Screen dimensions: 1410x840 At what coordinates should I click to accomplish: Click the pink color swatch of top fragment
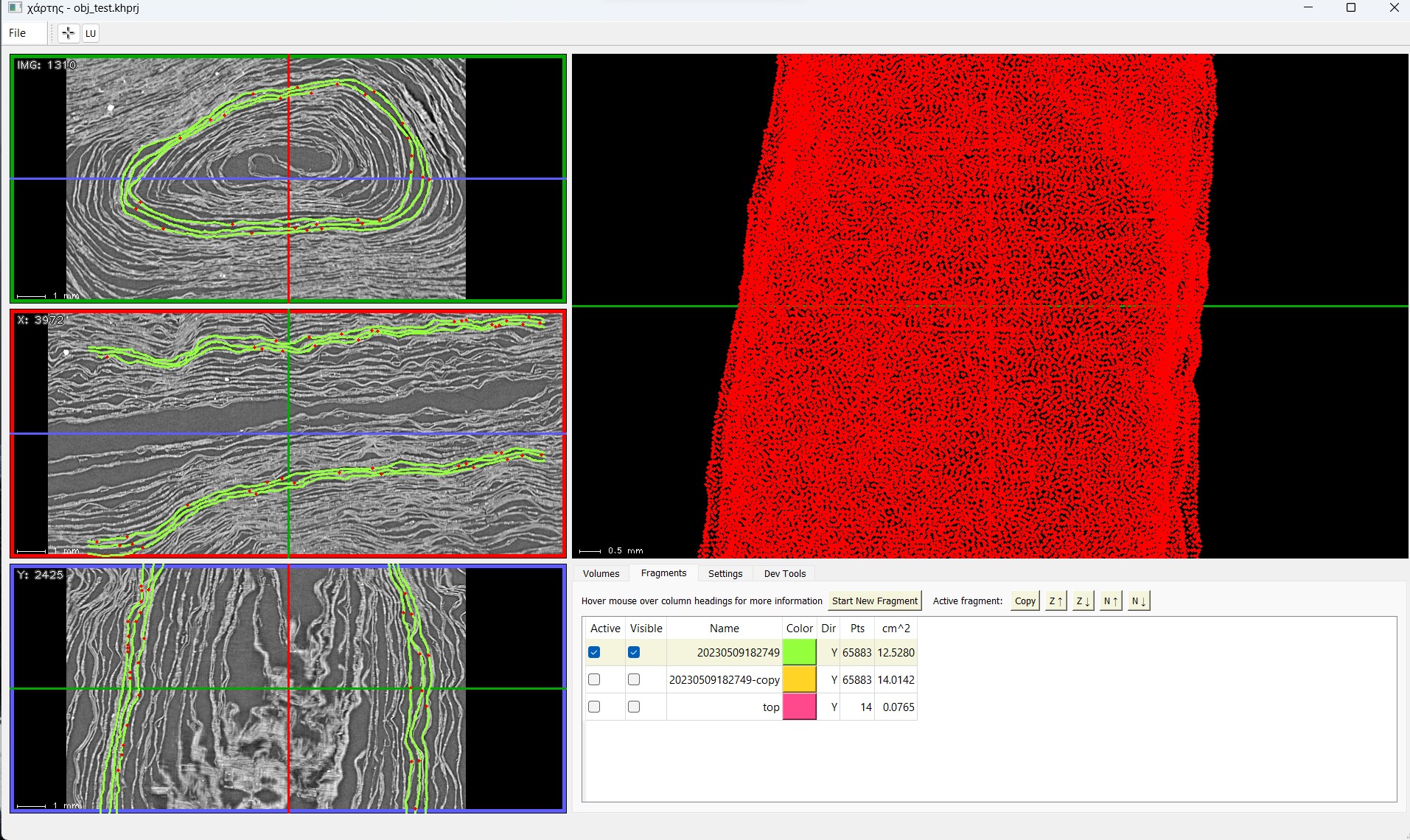(799, 707)
